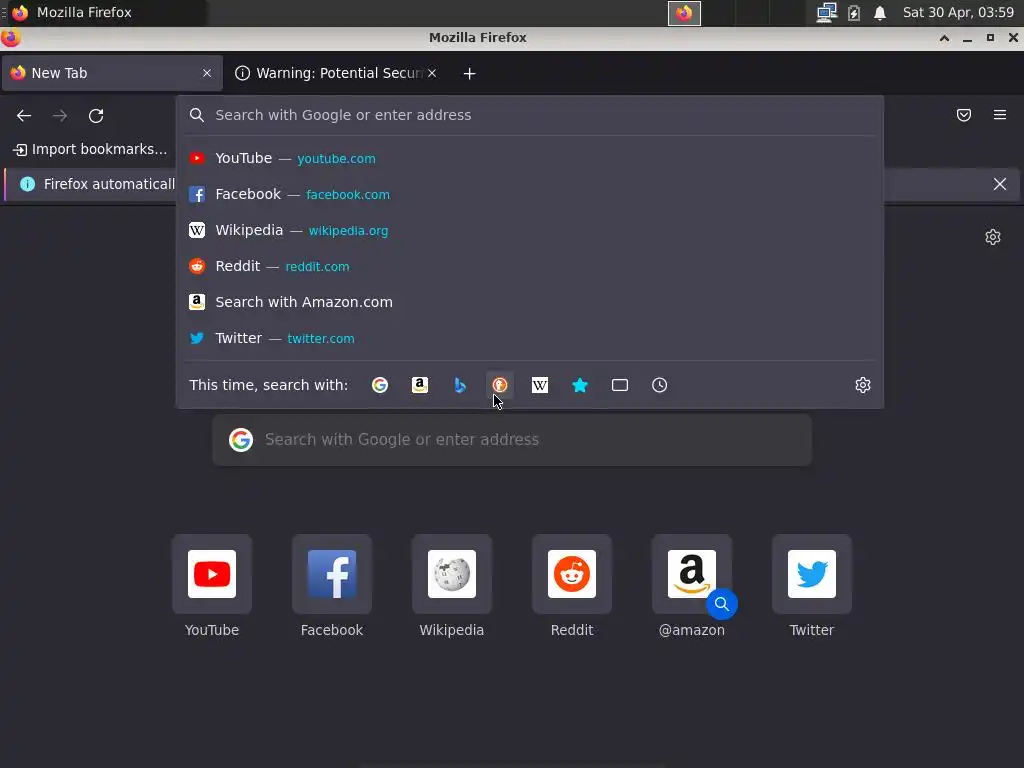The width and height of the screenshot is (1024, 768).
Task: Focus the URL bar address field
Action: [x=530, y=116]
